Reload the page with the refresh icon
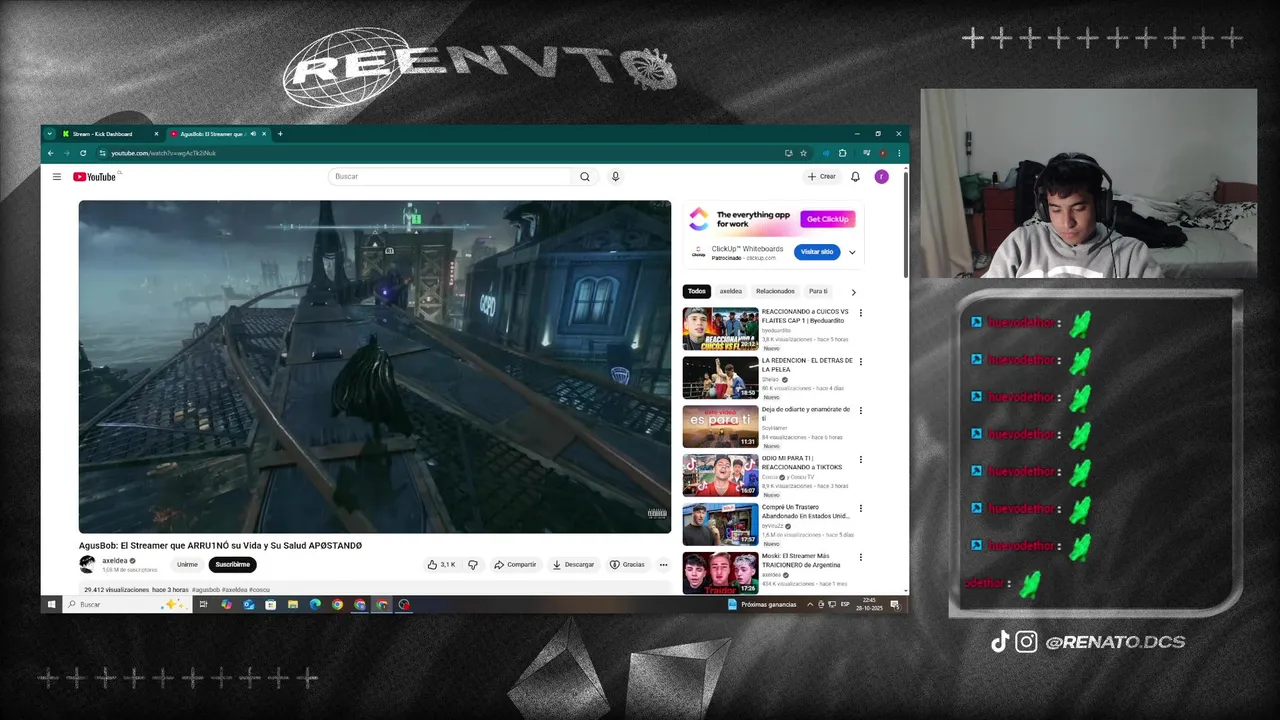Viewport: 1280px width, 720px height. (83, 153)
